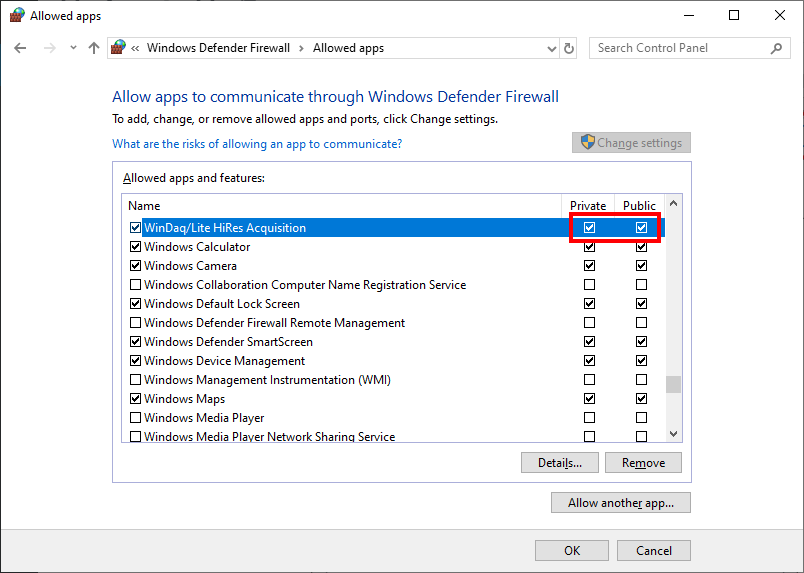Open Details for selected app
This screenshot has height=573, width=804.
pyautogui.click(x=559, y=463)
